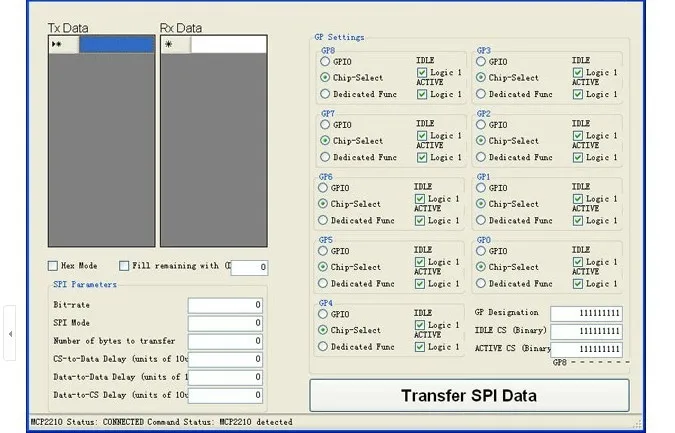Select Dedicated Func radio for GP0
Image resolution: width=675 pixels, height=433 pixels.
[481, 283]
